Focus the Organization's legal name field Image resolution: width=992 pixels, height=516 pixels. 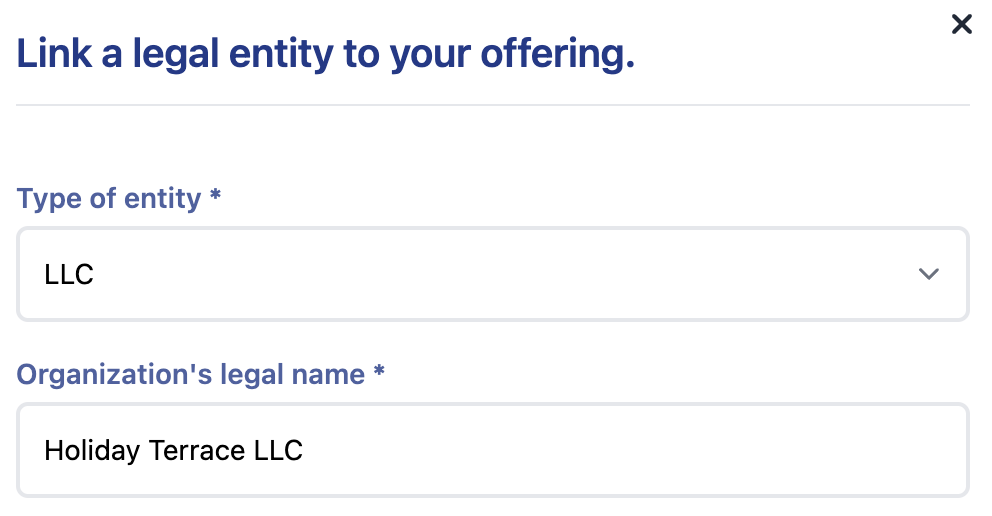pos(493,450)
